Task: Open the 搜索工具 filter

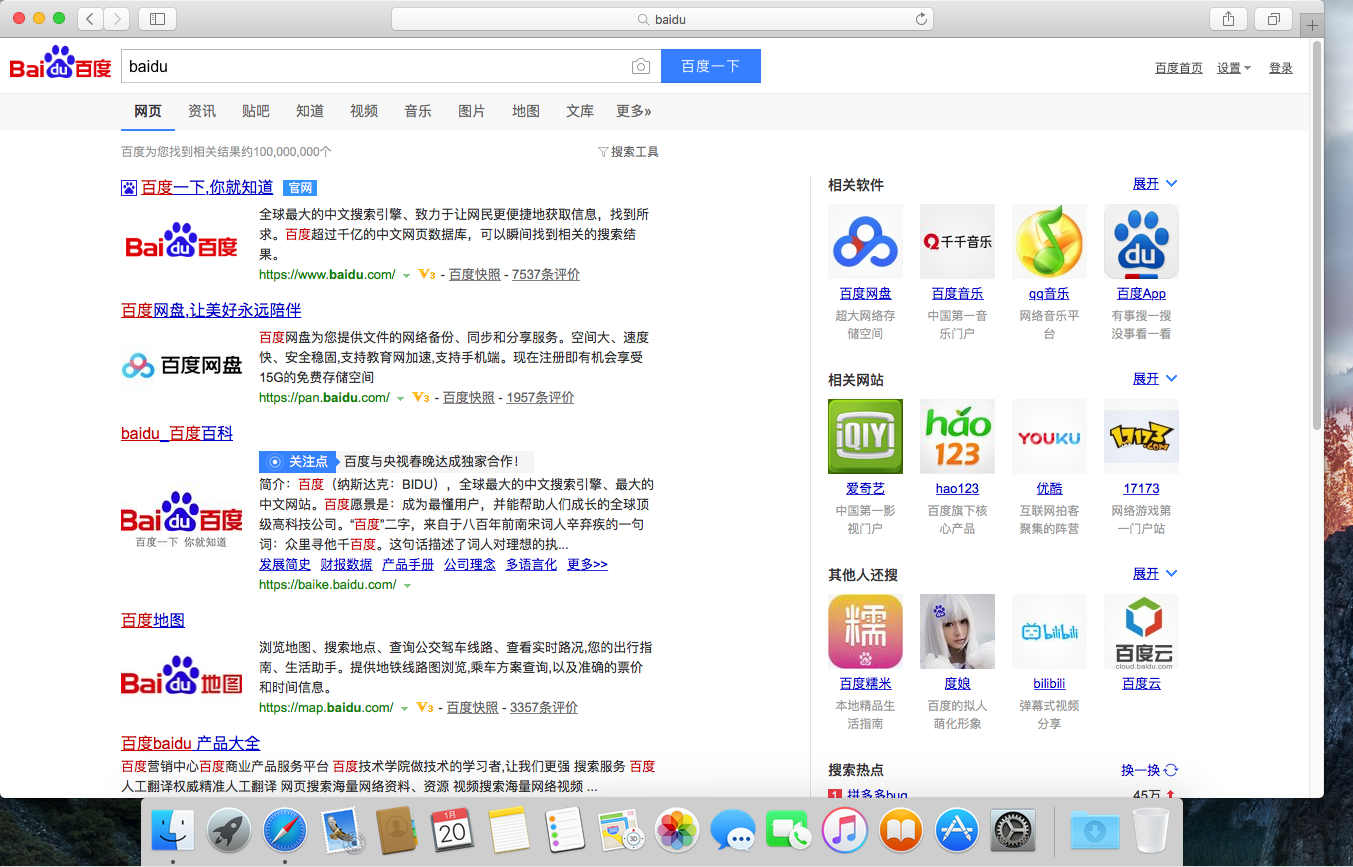Action: pyautogui.click(x=628, y=152)
